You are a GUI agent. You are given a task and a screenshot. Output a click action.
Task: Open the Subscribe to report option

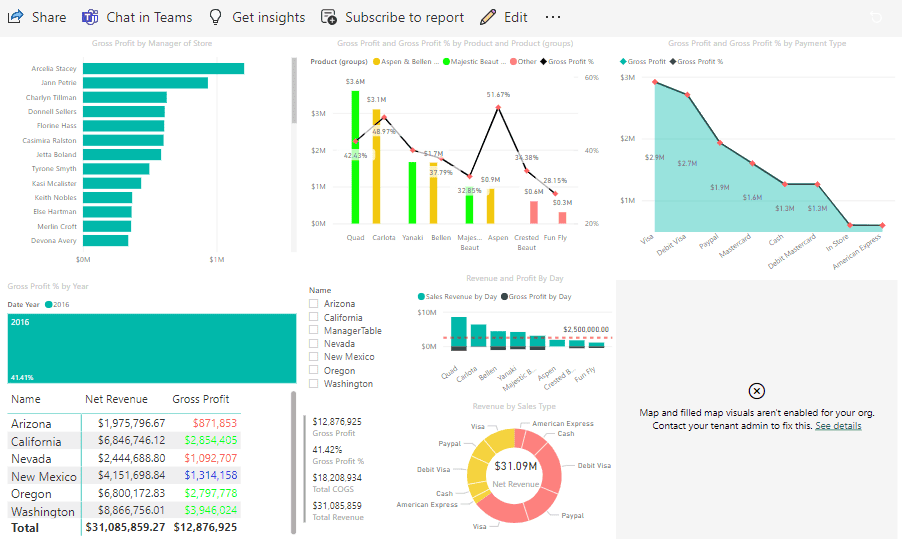(x=329, y=17)
